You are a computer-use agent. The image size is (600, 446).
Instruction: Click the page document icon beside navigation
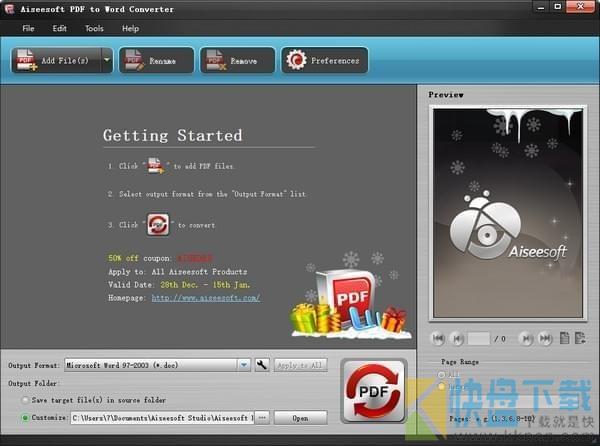[x=564, y=338]
